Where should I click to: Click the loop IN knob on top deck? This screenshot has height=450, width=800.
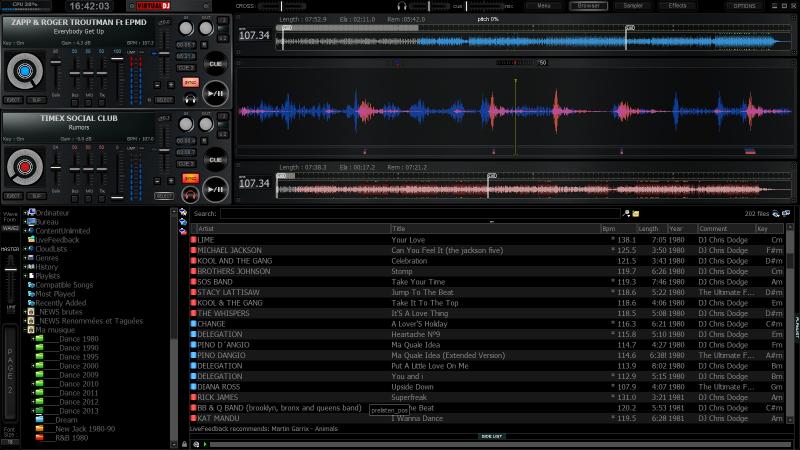186,29
